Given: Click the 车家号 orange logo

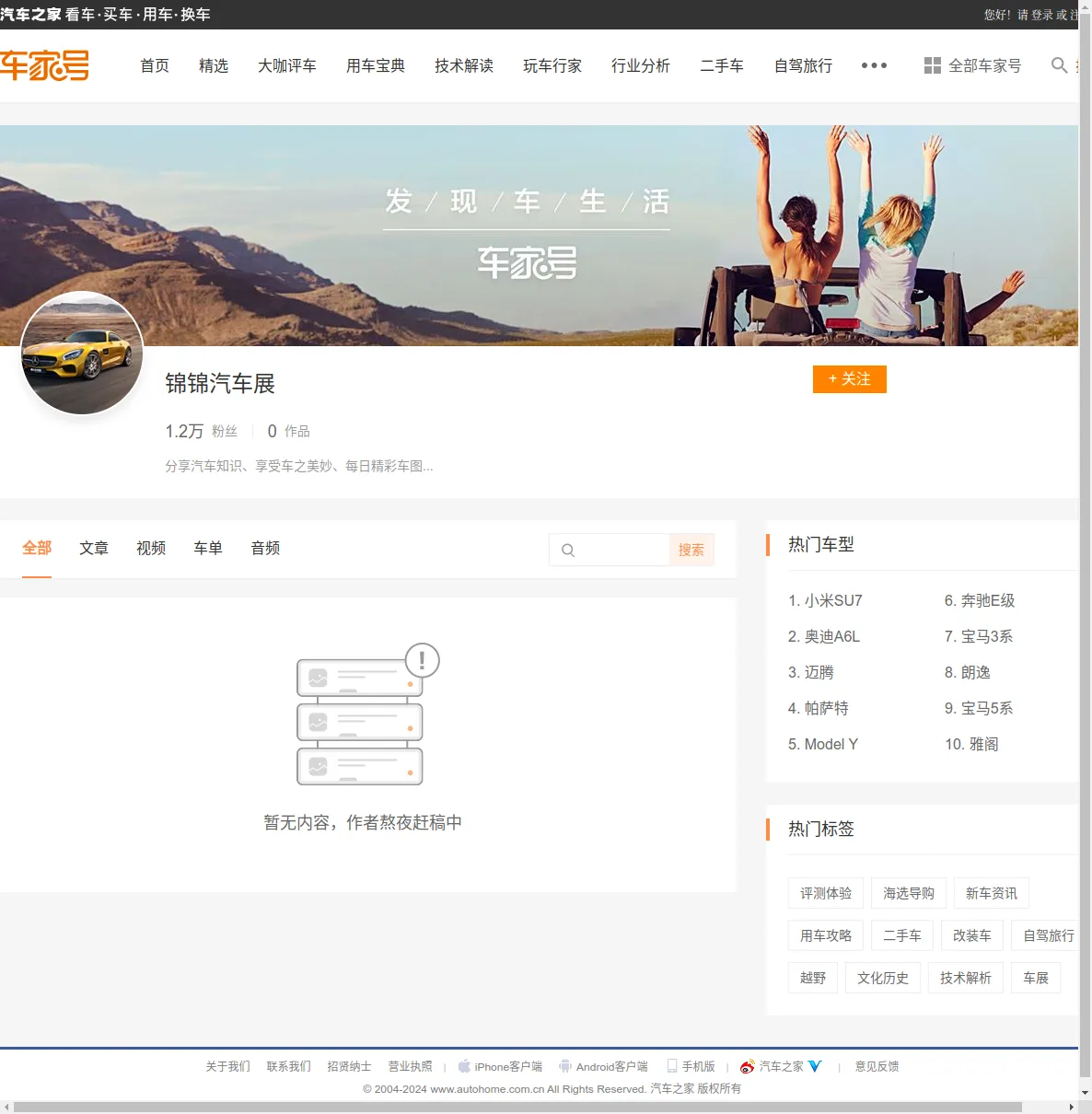Looking at the screenshot, I should click(44, 65).
